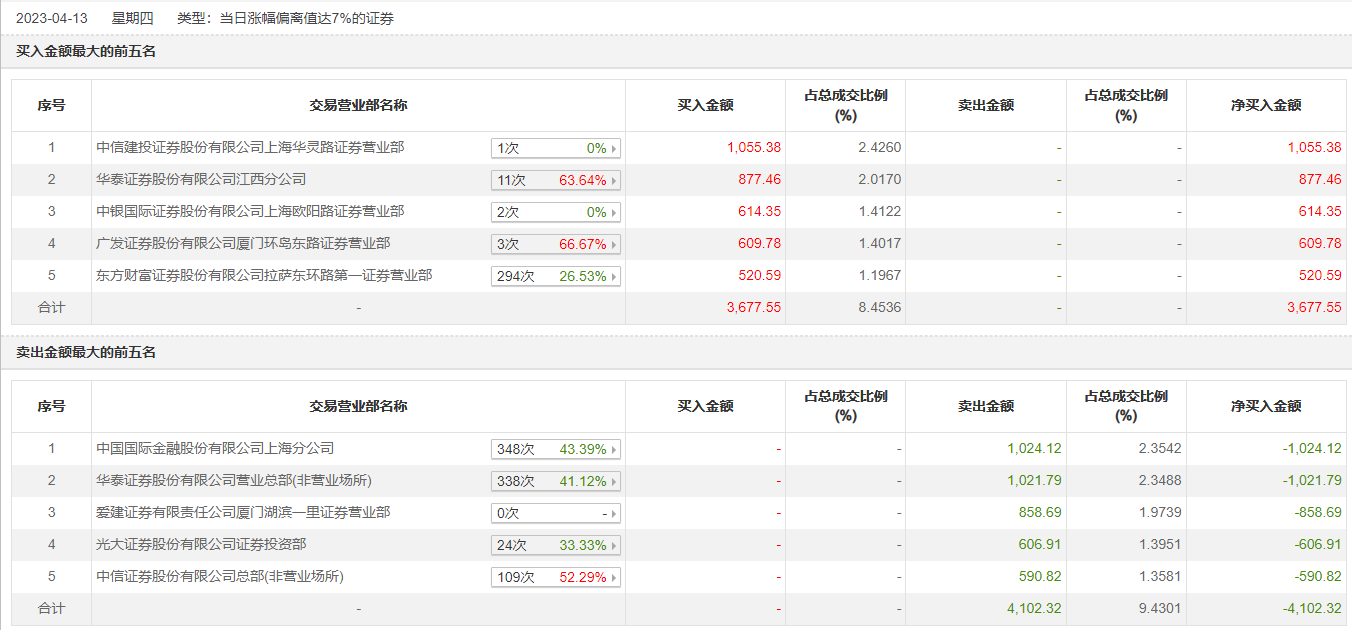
Task: Open 光大证券股份有限公司证券投资部 link
Action: coord(201,544)
